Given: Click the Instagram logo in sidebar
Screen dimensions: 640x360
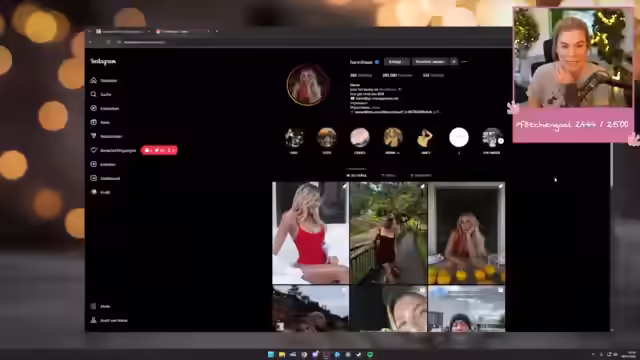Looking at the screenshot, I should tap(103, 62).
